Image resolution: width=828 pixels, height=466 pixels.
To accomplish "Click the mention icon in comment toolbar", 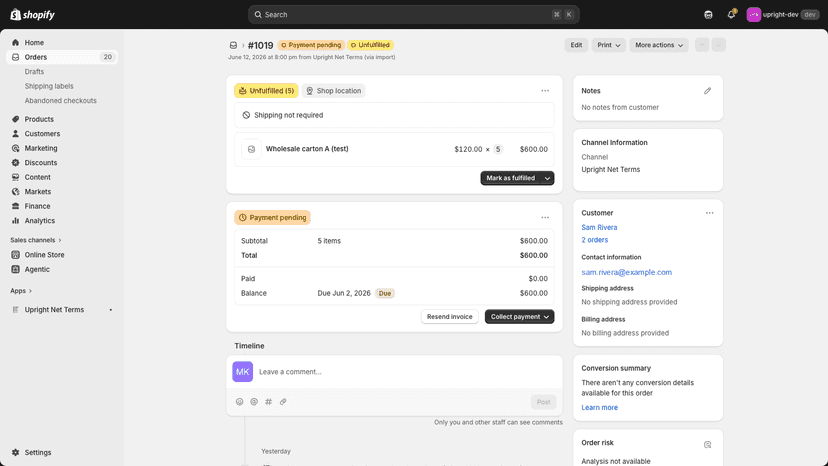I will pyautogui.click(x=254, y=402).
